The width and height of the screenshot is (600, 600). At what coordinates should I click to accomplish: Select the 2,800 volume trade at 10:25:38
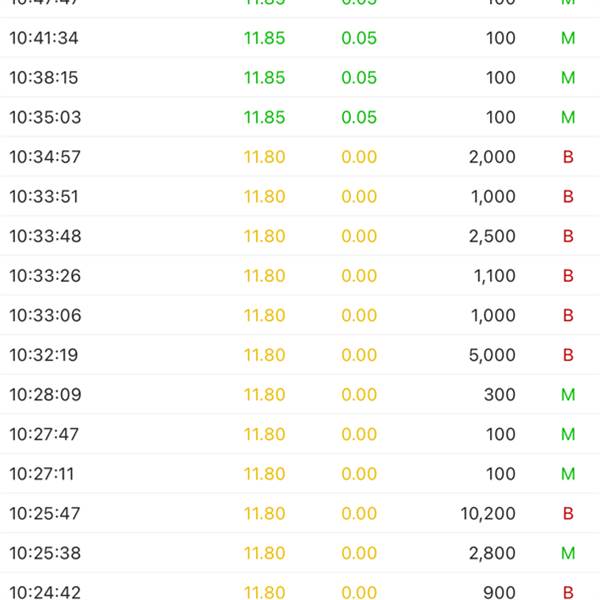491,553
